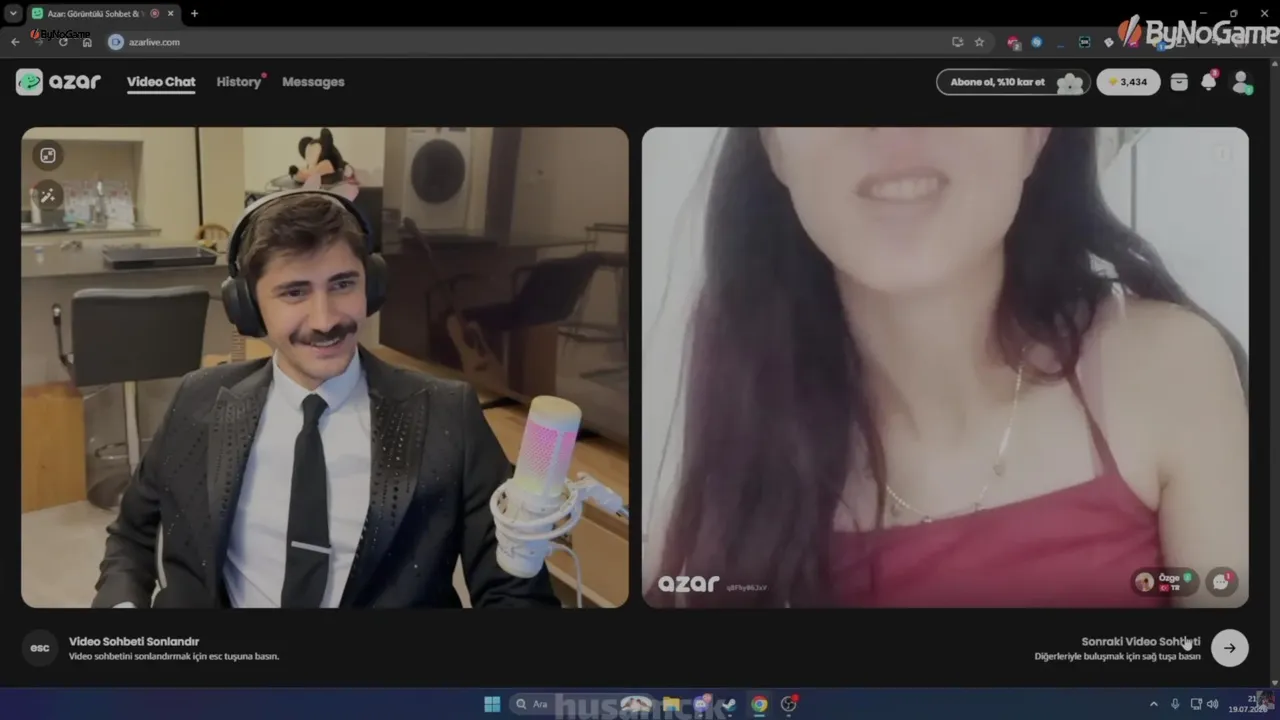Open chat bubble on partner video
Viewport: 1280px width, 720px height.
[1222, 582]
